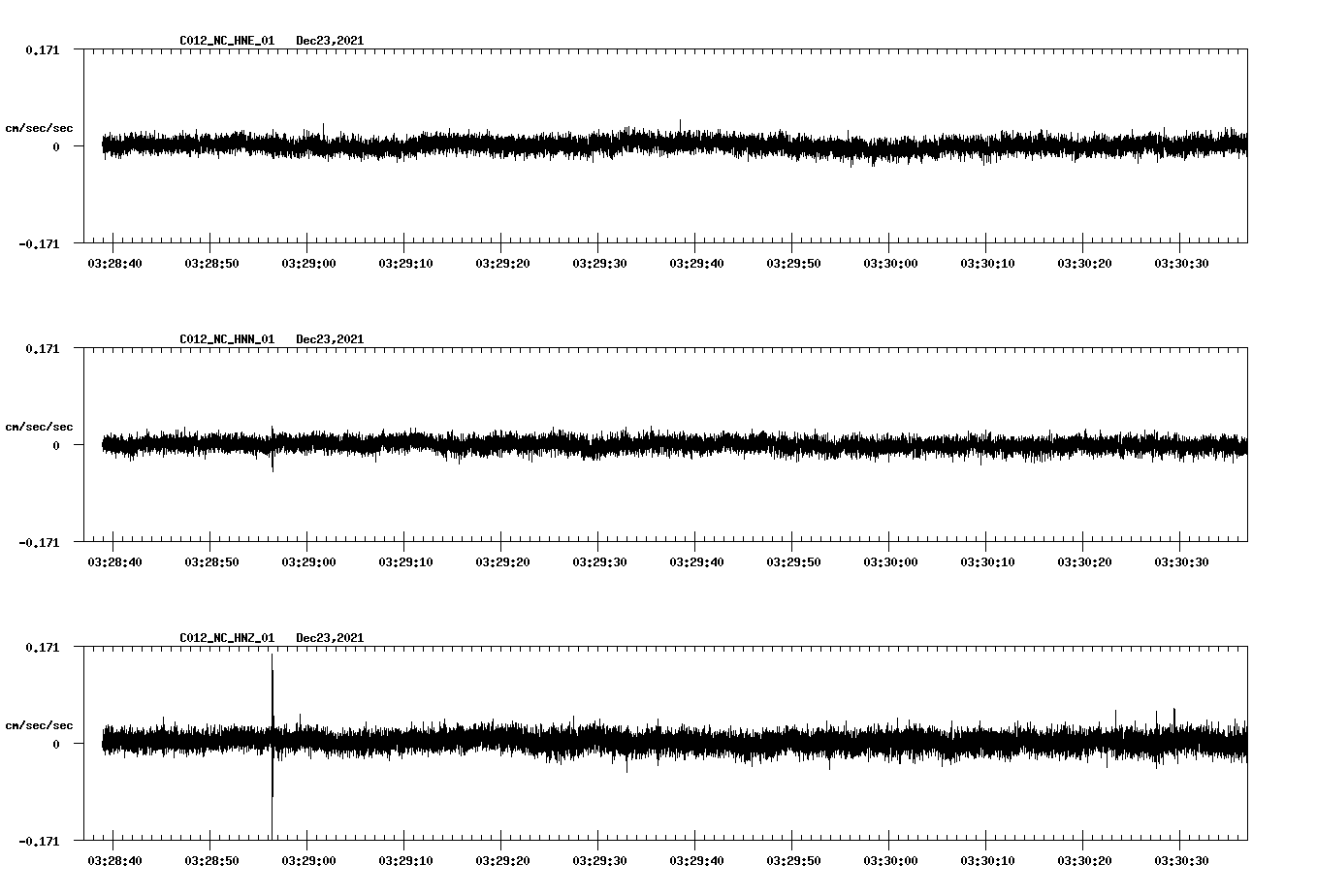Click the 0.171 upper limit on HNN axis
This screenshot has width=1317, height=896.
(x=42, y=348)
